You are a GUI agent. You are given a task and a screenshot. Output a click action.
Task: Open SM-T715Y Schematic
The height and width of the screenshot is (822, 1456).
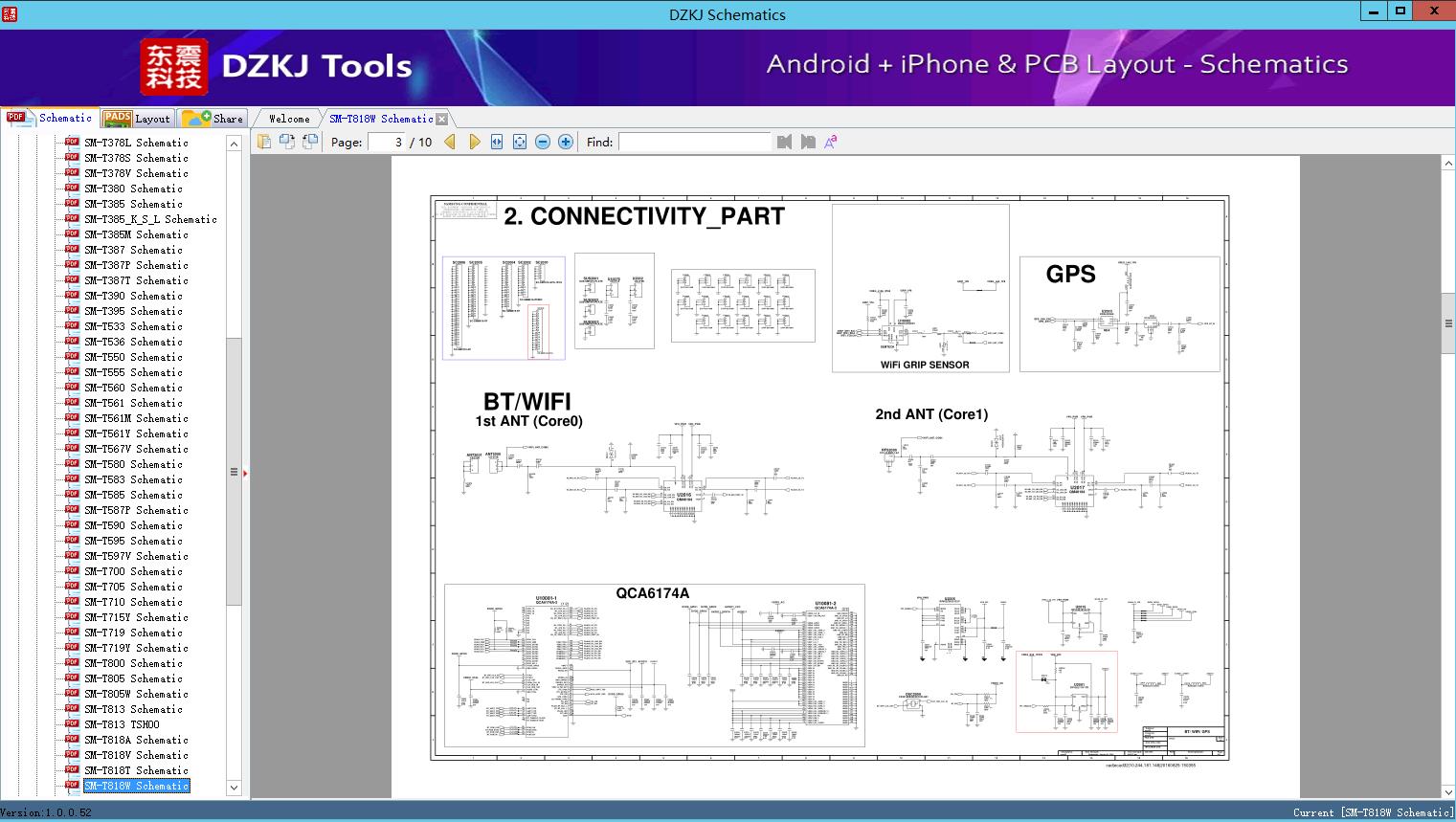(x=136, y=617)
